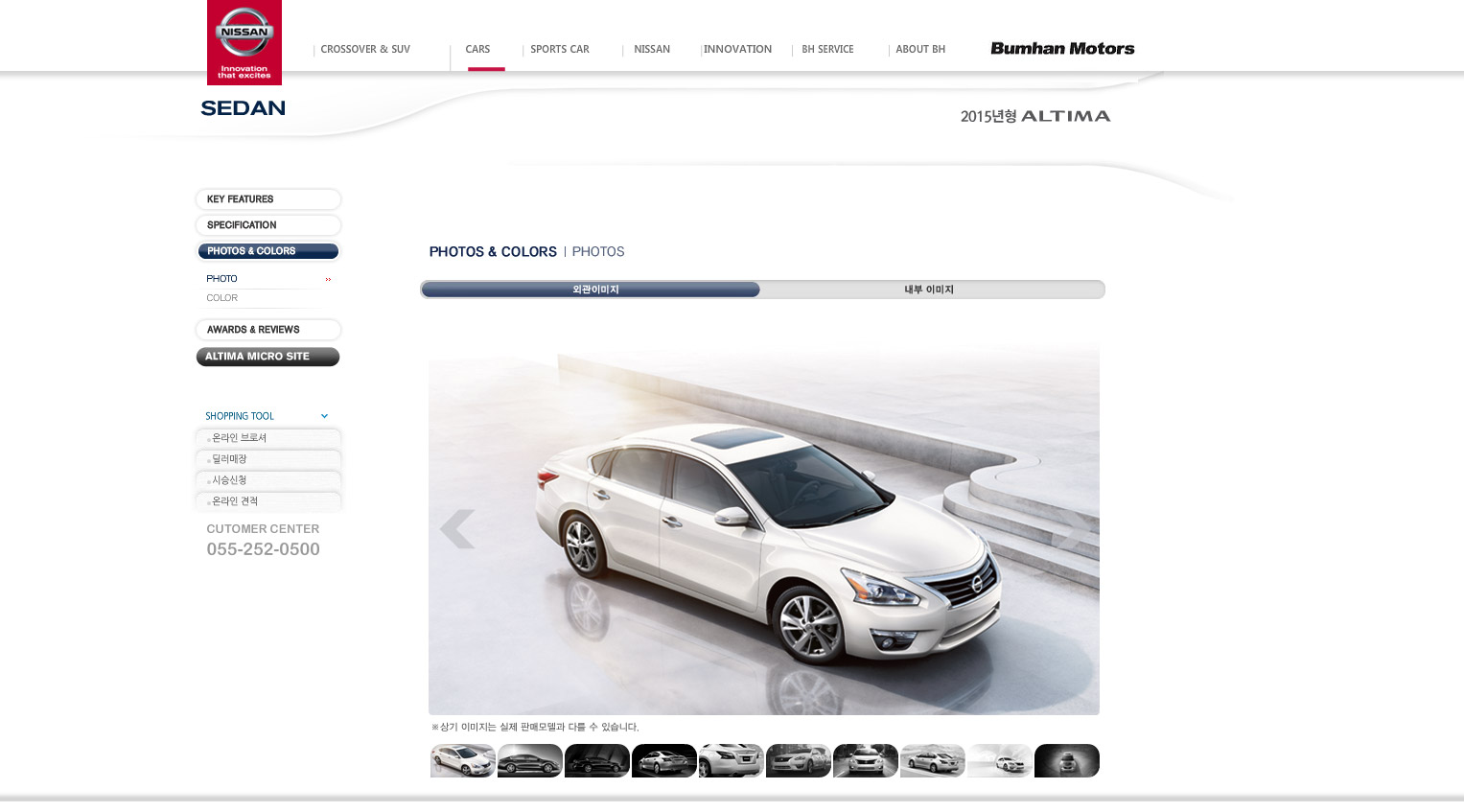The width and height of the screenshot is (1464, 812).
Task: Collapse the Shopping Tool chevron
Action: [324, 416]
